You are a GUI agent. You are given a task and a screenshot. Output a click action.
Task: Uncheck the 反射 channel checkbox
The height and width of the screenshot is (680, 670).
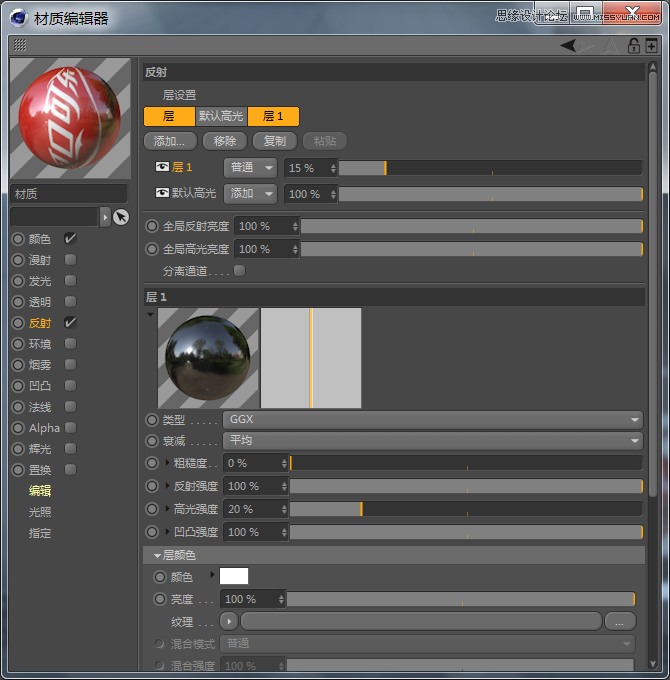tap(70, 323)
